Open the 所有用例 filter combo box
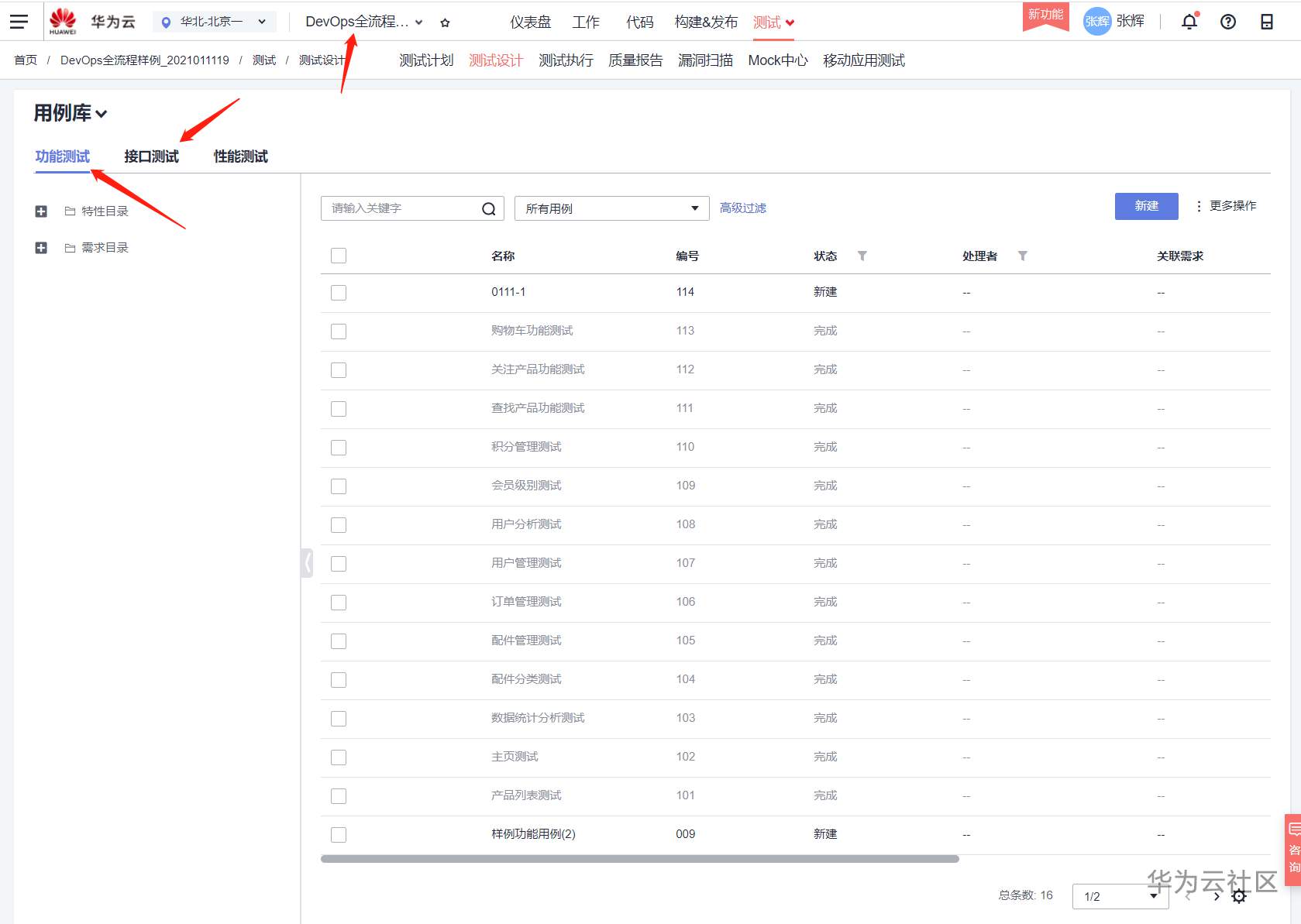The width and height of the screenshot is (1301, 924). click(612, 208)
